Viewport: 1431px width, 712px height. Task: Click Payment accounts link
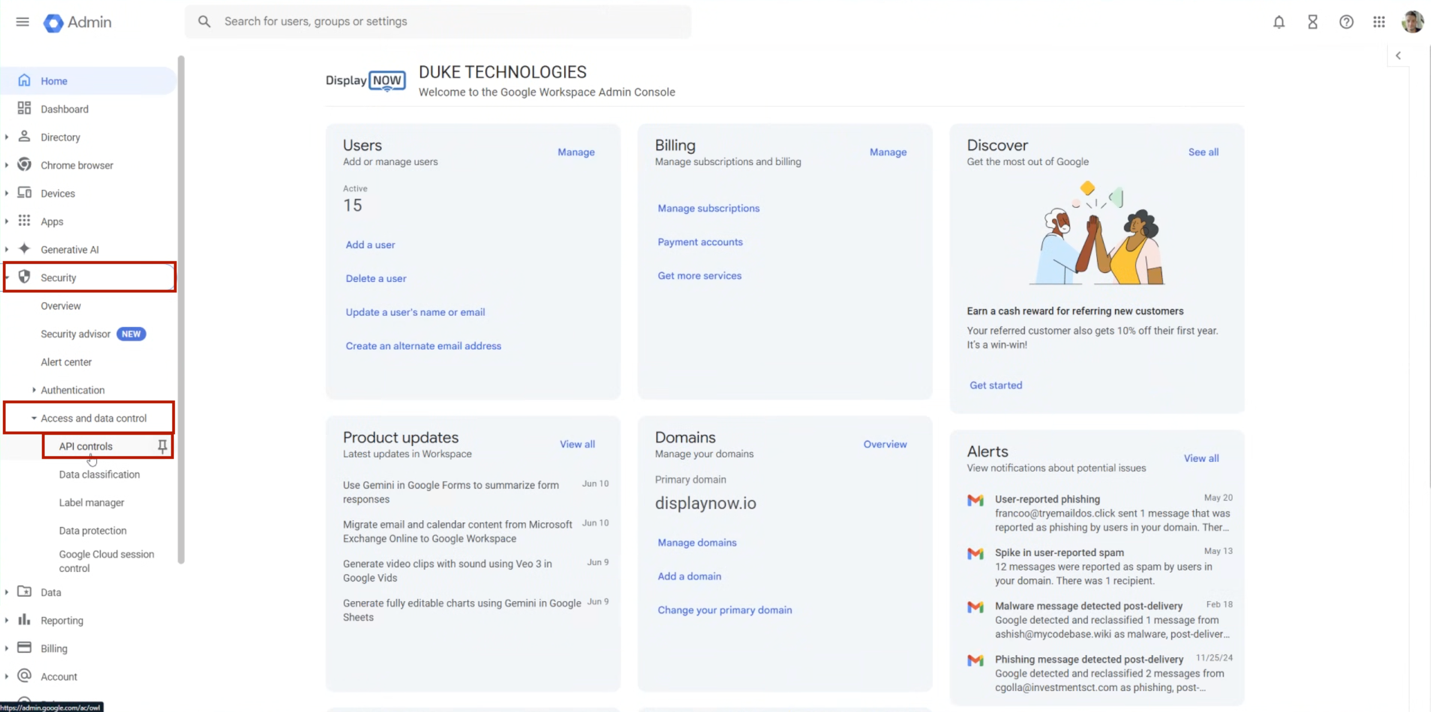tap(700, 242)
